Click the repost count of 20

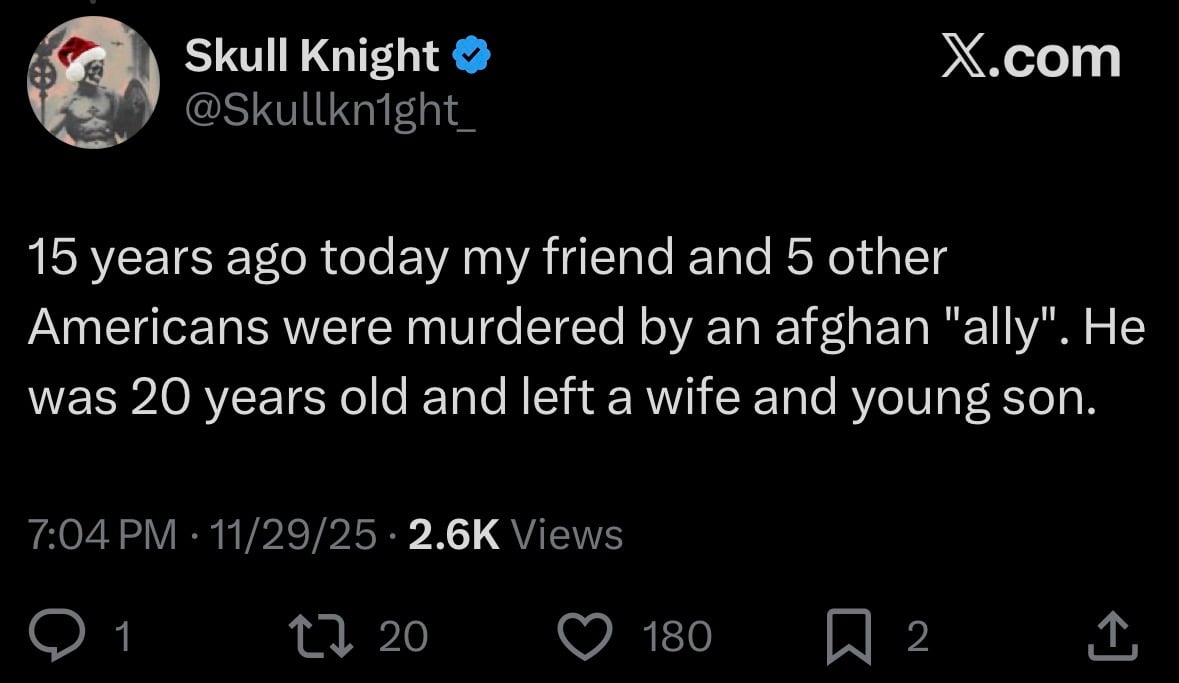pyautogui.click(x=403, y=637)
